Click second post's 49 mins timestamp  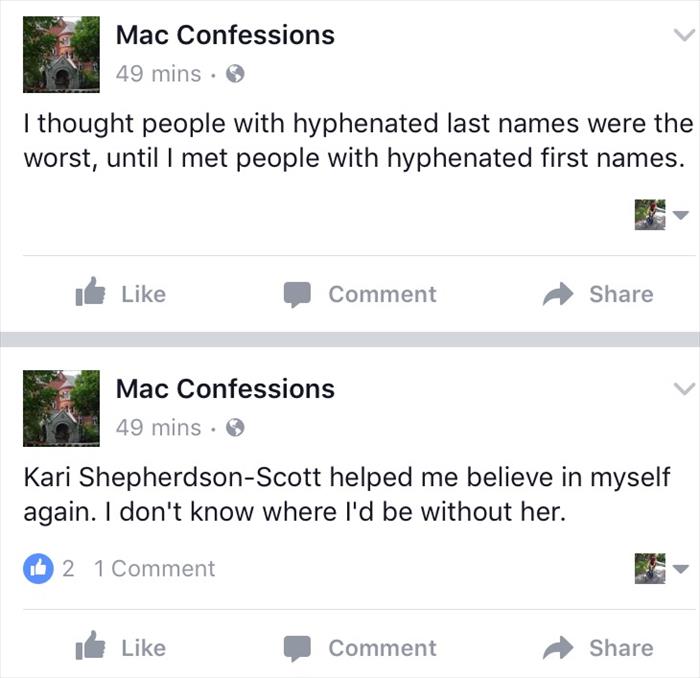[158, 428]
